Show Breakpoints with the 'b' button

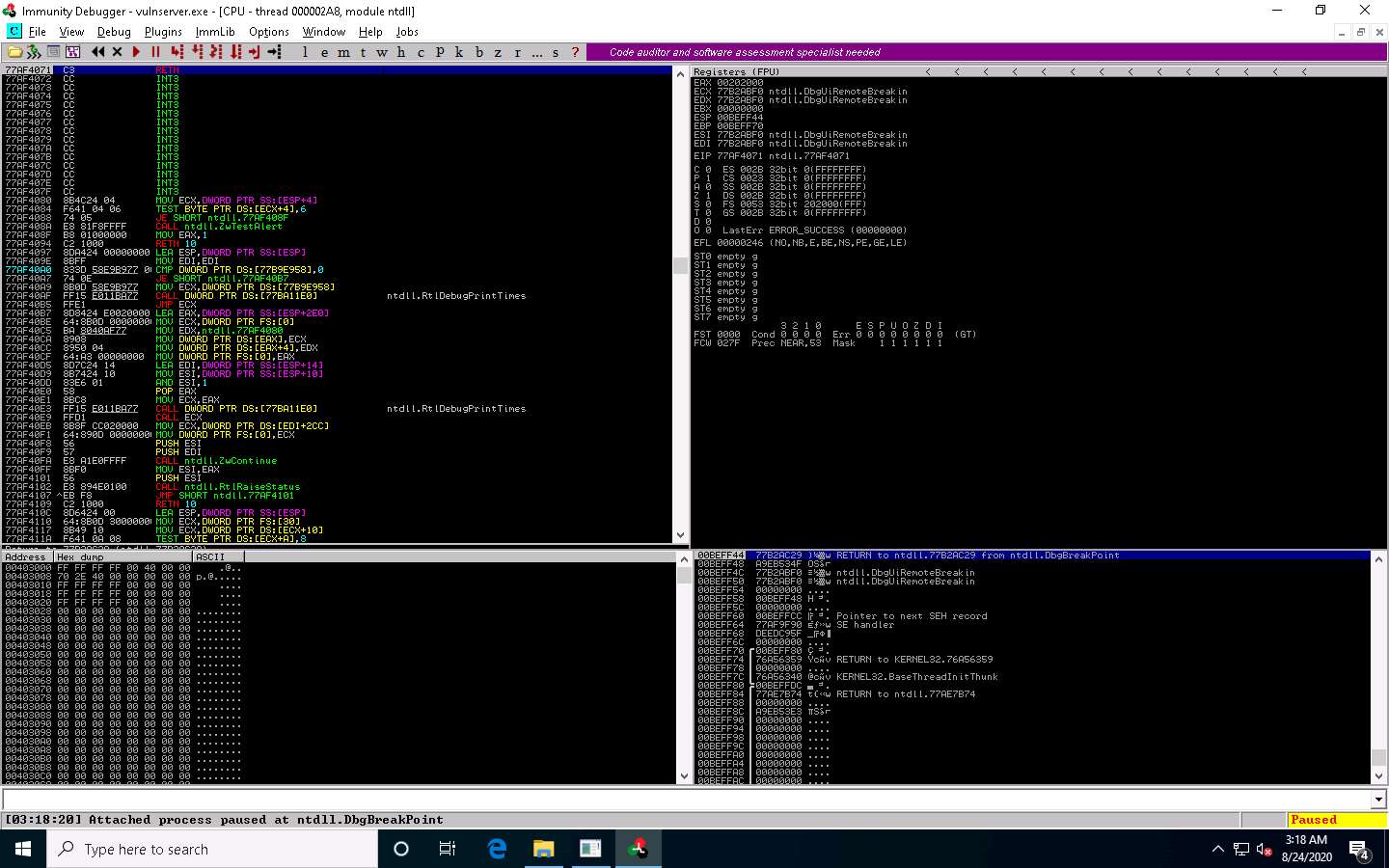(478, 52)
